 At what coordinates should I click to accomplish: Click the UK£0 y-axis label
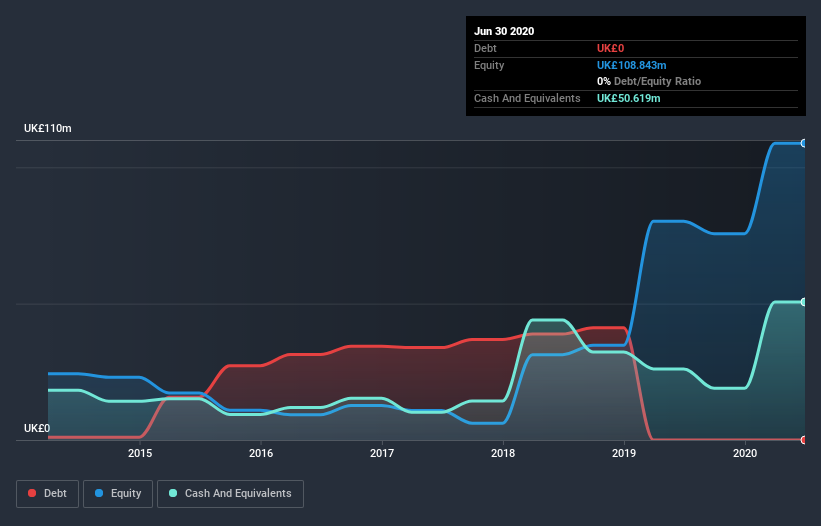[x=37, y=428]
